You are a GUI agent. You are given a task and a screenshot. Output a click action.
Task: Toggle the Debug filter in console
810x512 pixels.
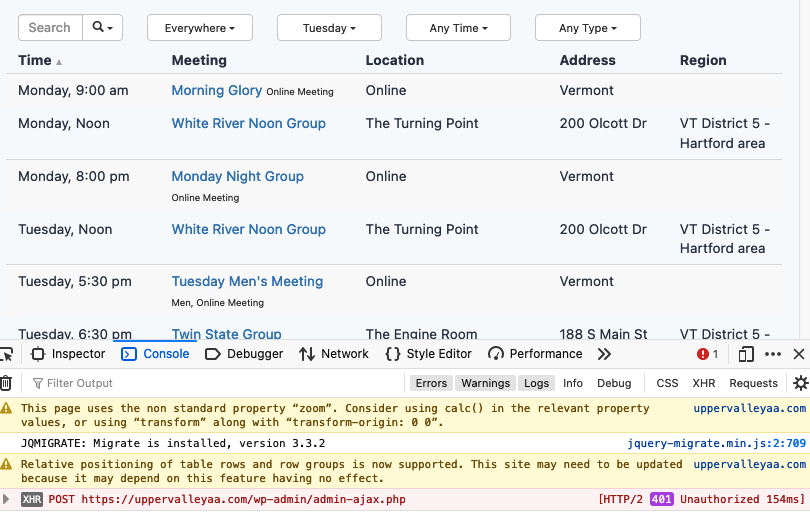click(614, 383)
